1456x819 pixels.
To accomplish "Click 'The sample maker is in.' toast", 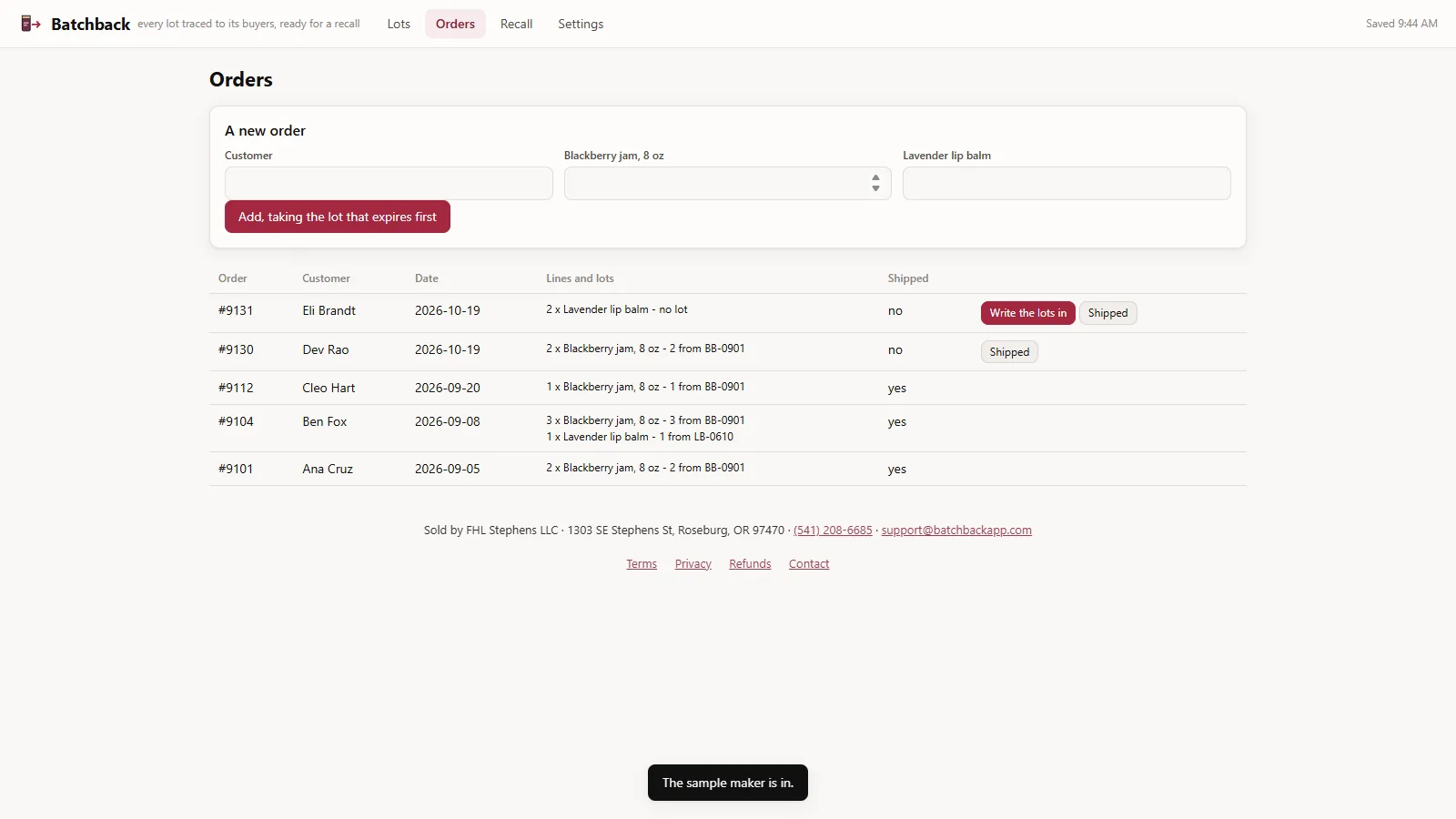I will click(728, 783).
